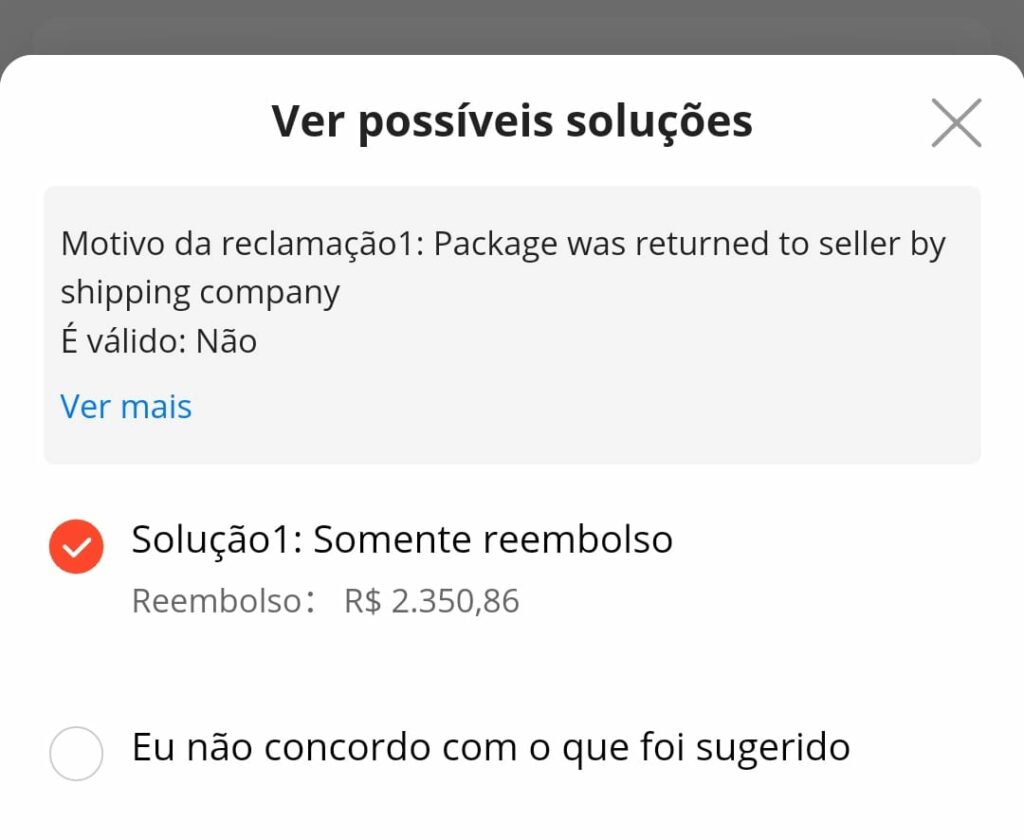Select the red checked Solução1 radio button
Image resolution: width=1024 pixels, height=840 pixels.
pyautogui.click(x=76, y=546)
